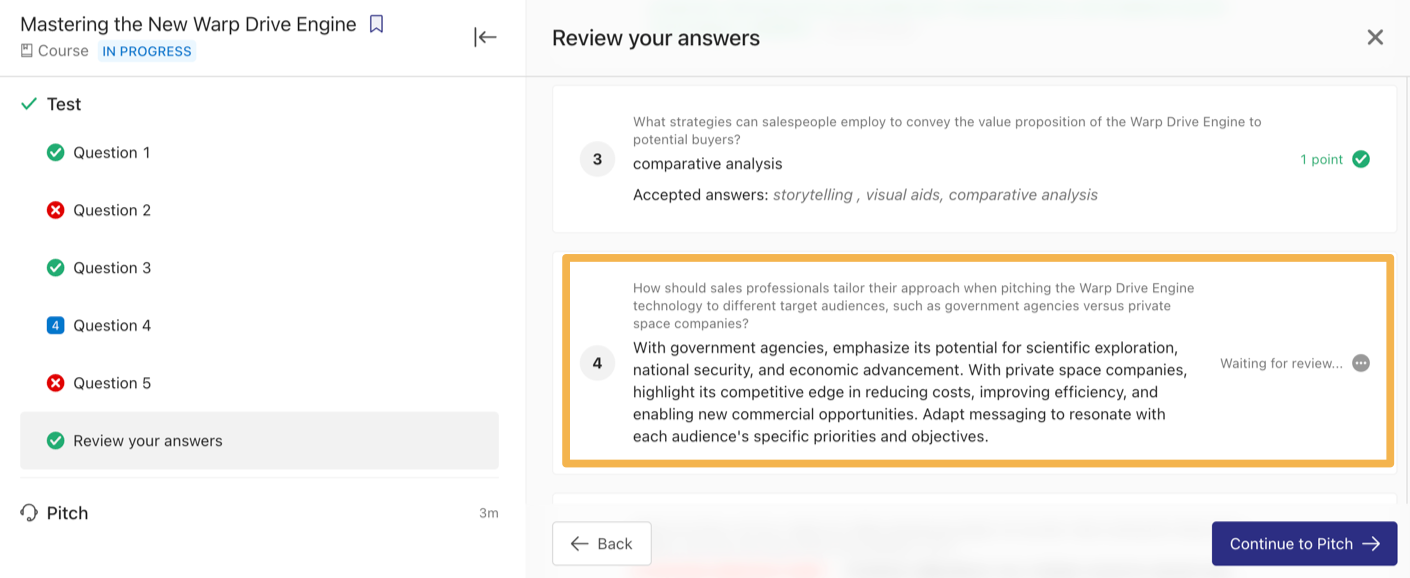The height and width of the screenshot is (578, 1410).
Task: Bookmark the Mastering the New Warp Drive Engine course
Action: (x=376, y=24)
